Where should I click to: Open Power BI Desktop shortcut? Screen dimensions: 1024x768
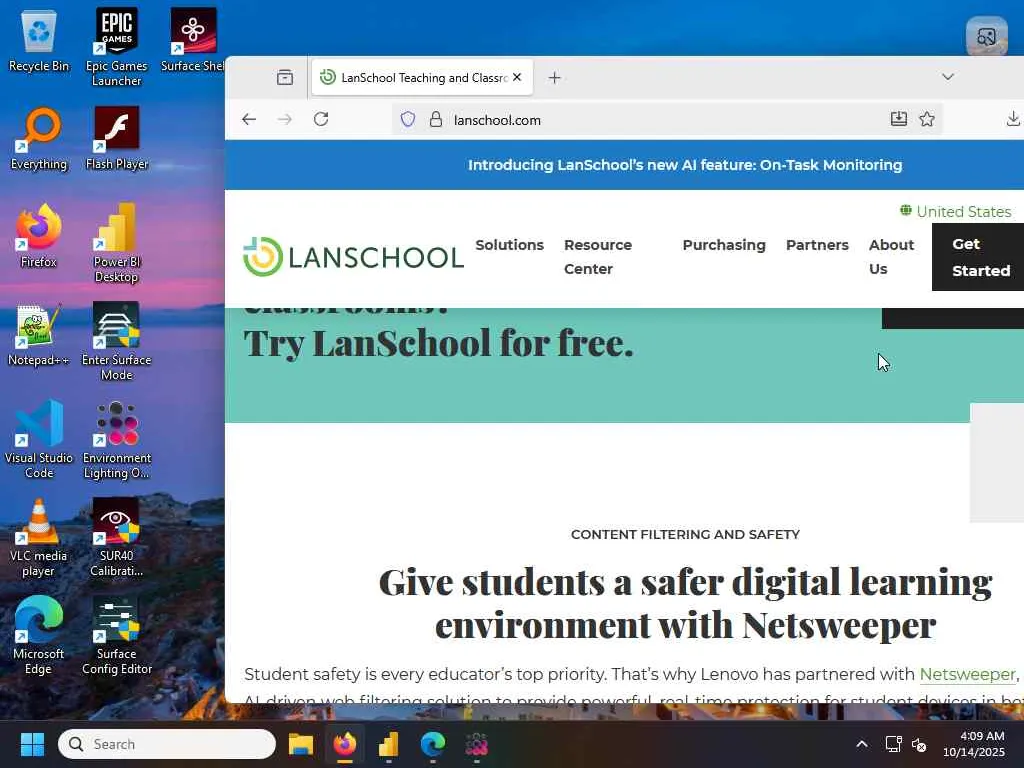[116, 243]
